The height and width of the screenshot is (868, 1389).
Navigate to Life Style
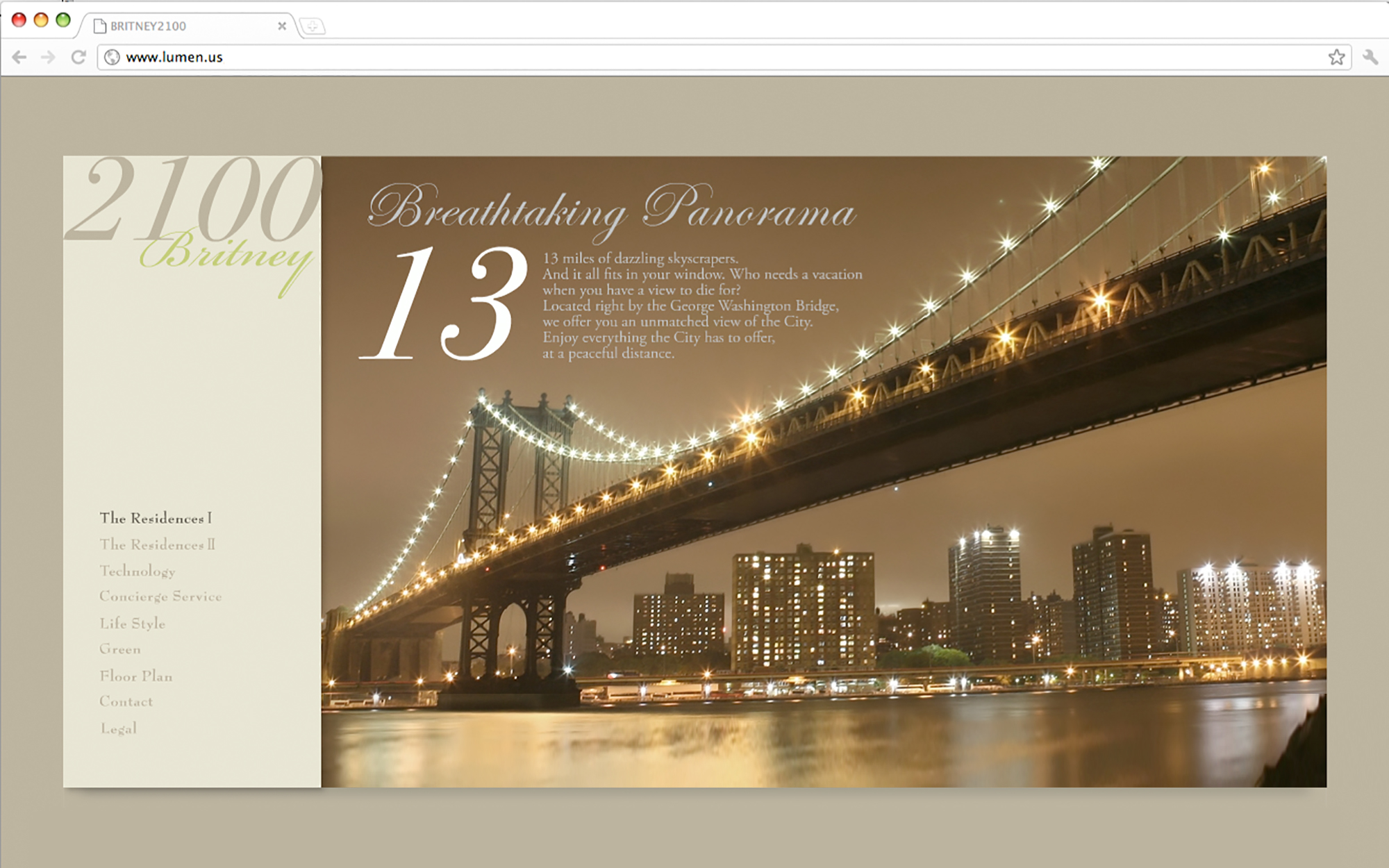click(x=132, y=624)
